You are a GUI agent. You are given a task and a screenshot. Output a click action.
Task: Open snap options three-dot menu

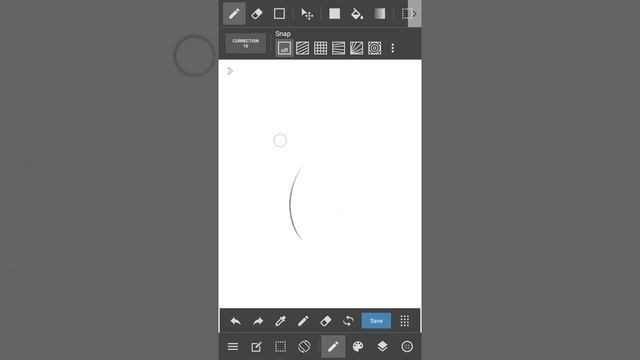click(393, 48)
